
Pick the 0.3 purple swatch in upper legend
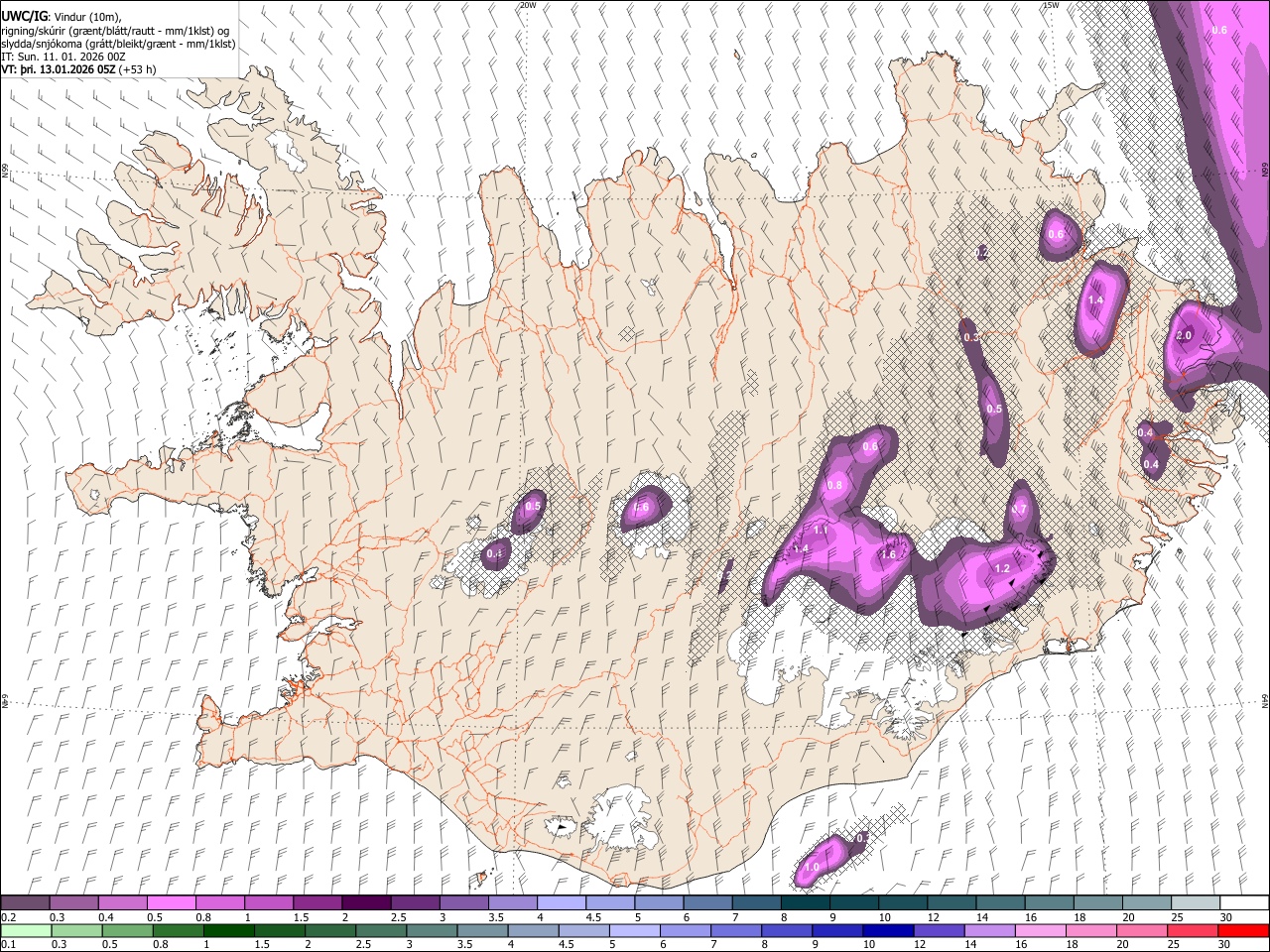tap(73, 903)
